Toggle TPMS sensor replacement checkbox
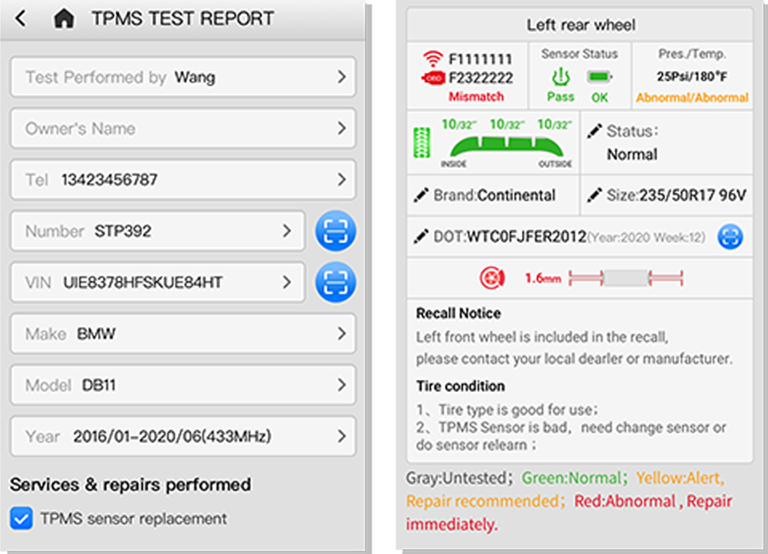The height and width of the screenshot is (554, 768). 21,519
